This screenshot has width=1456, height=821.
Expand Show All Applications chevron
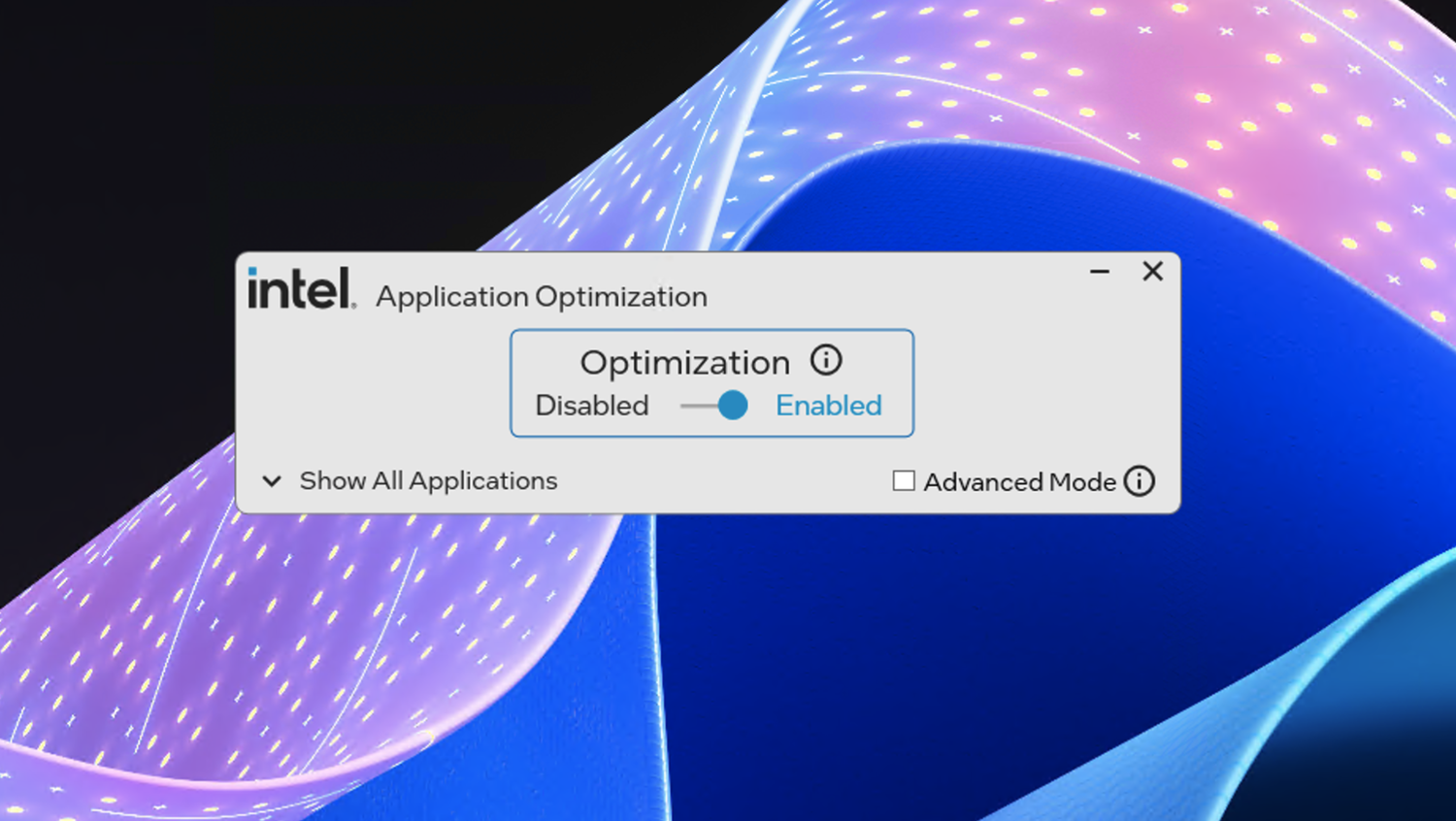(x=272, y=480)
